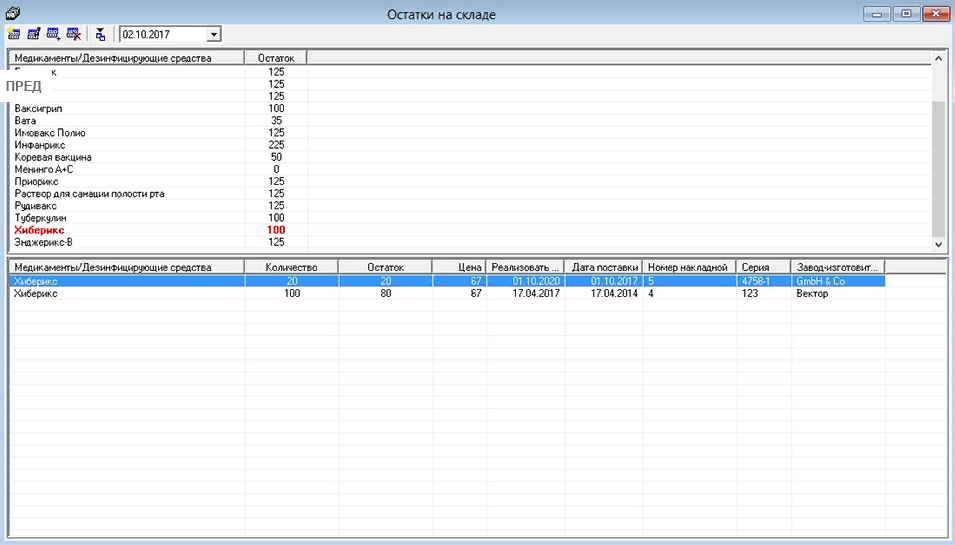This screenshot has width=955, height=545.
Task: Click inside the 02.10.2017 date field
Action: [160, 34]
